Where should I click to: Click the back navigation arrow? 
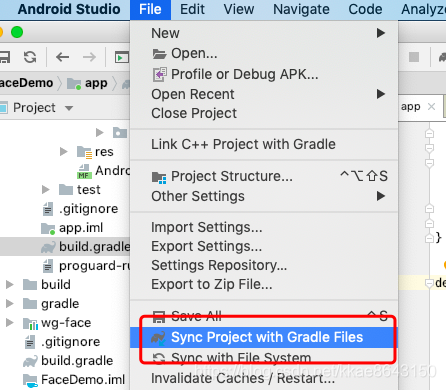point(62,57)
